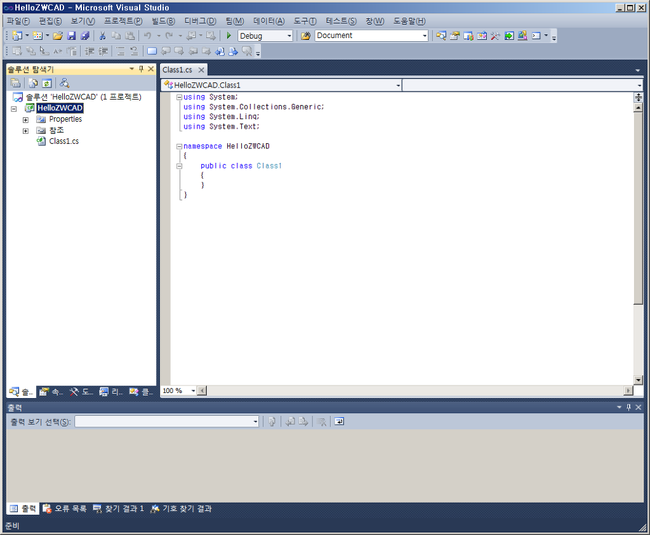Cut the selection with the scissors icon
Image resolution: width=650 pixels, height=535 pixels.
click(x=102, y=36)
